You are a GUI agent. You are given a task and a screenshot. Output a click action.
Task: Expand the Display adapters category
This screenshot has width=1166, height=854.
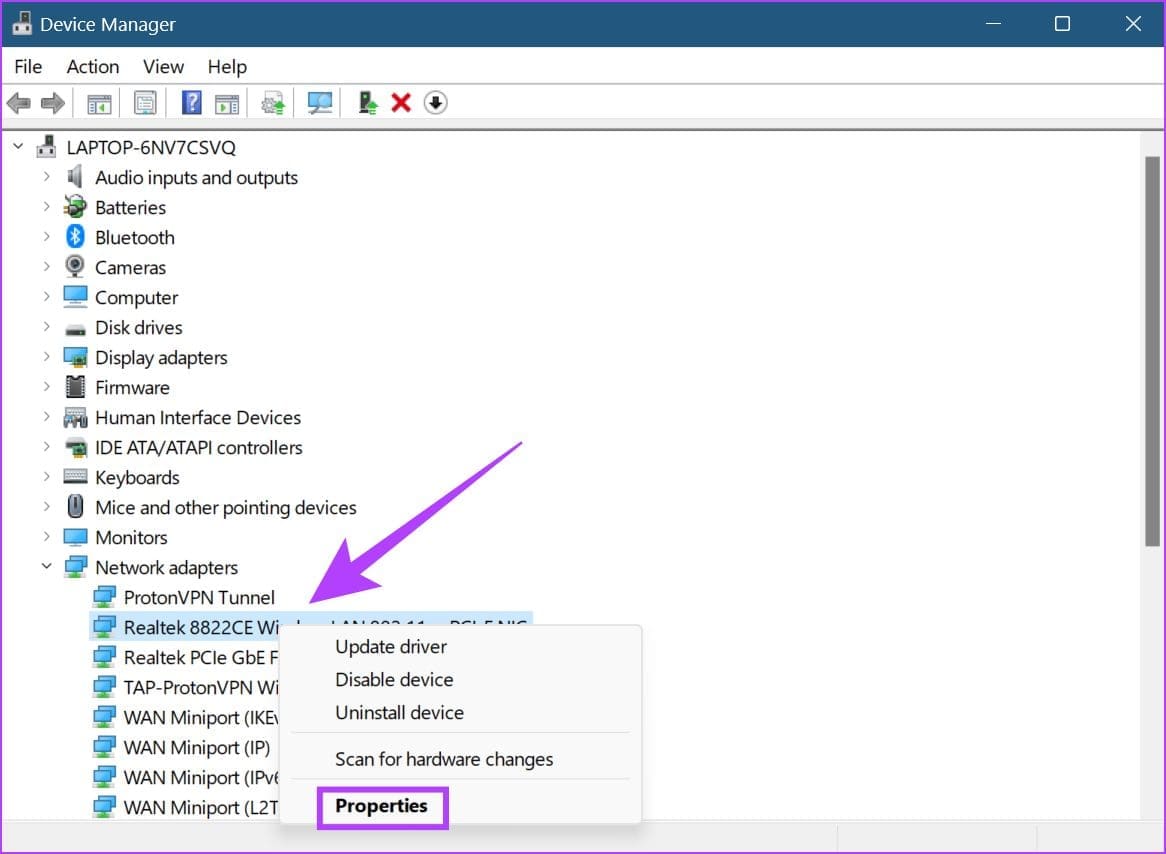46,357
